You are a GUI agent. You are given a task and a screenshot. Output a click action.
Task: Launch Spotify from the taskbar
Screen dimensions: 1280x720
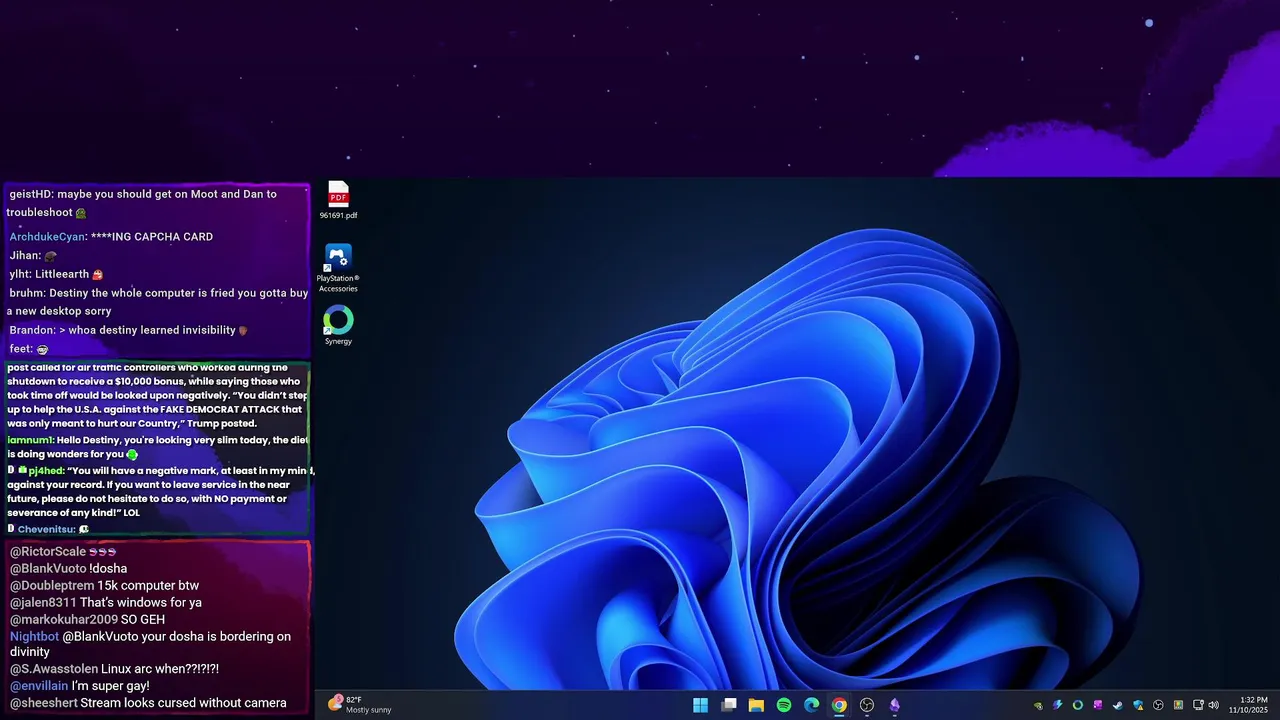pos(784,705)
